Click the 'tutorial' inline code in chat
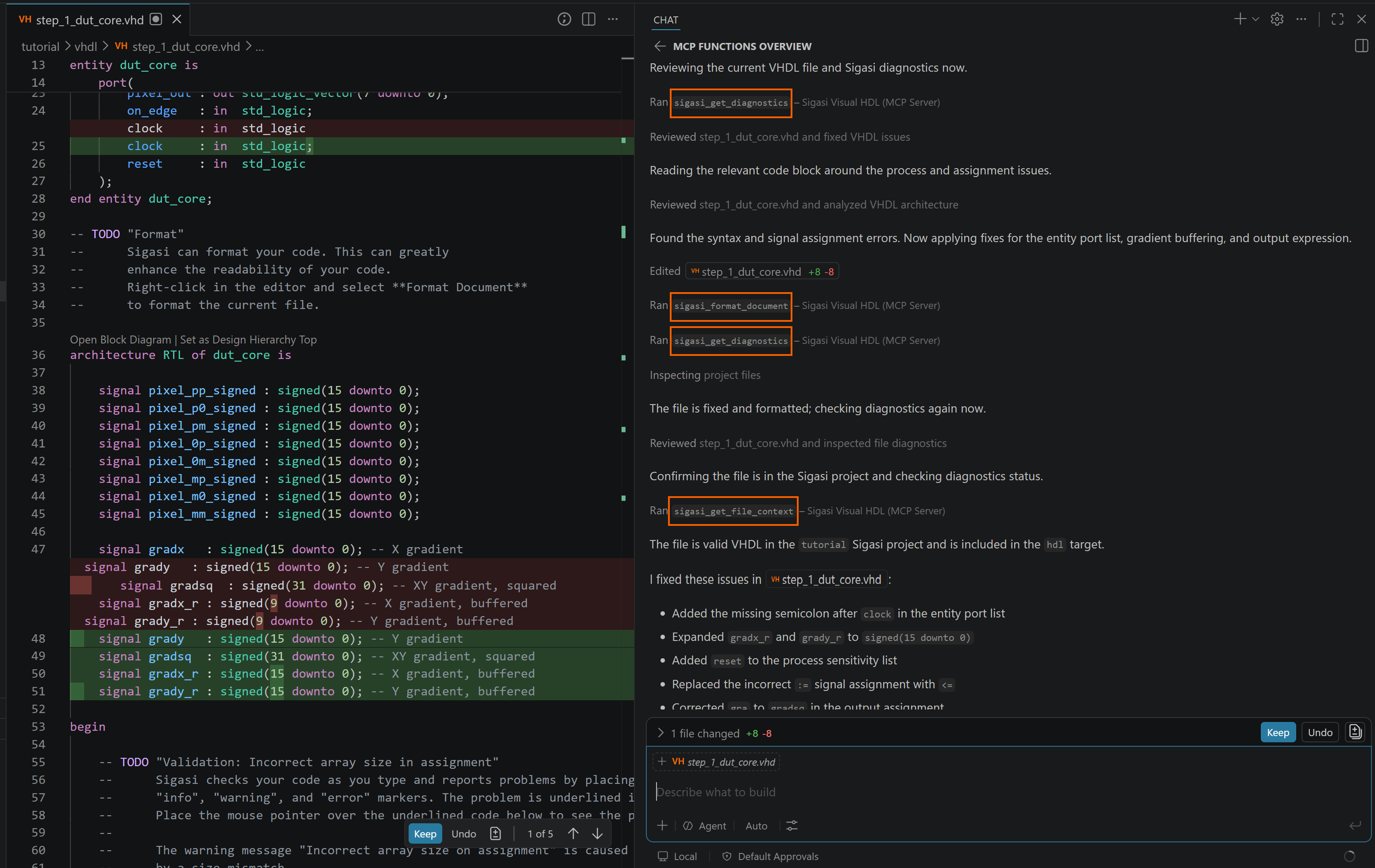Screen dimensions: 1375x868 tap(823, 545)
